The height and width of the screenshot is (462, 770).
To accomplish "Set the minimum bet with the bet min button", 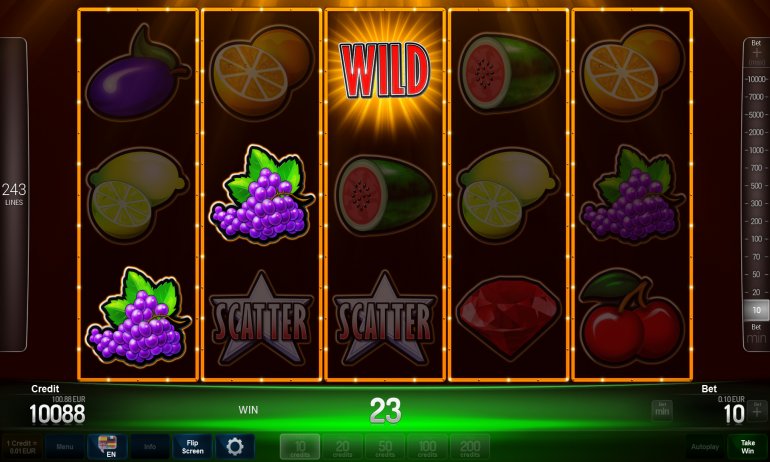I will coord(661,410).
